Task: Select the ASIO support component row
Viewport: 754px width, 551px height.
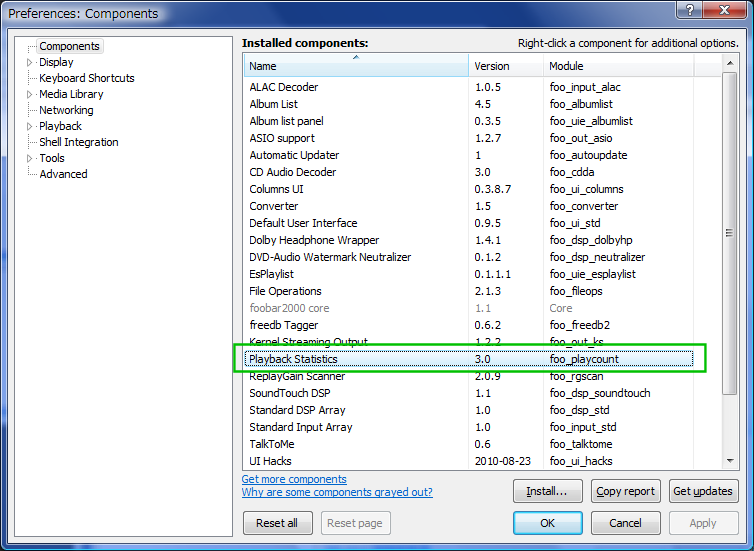Action: (469, 138)
